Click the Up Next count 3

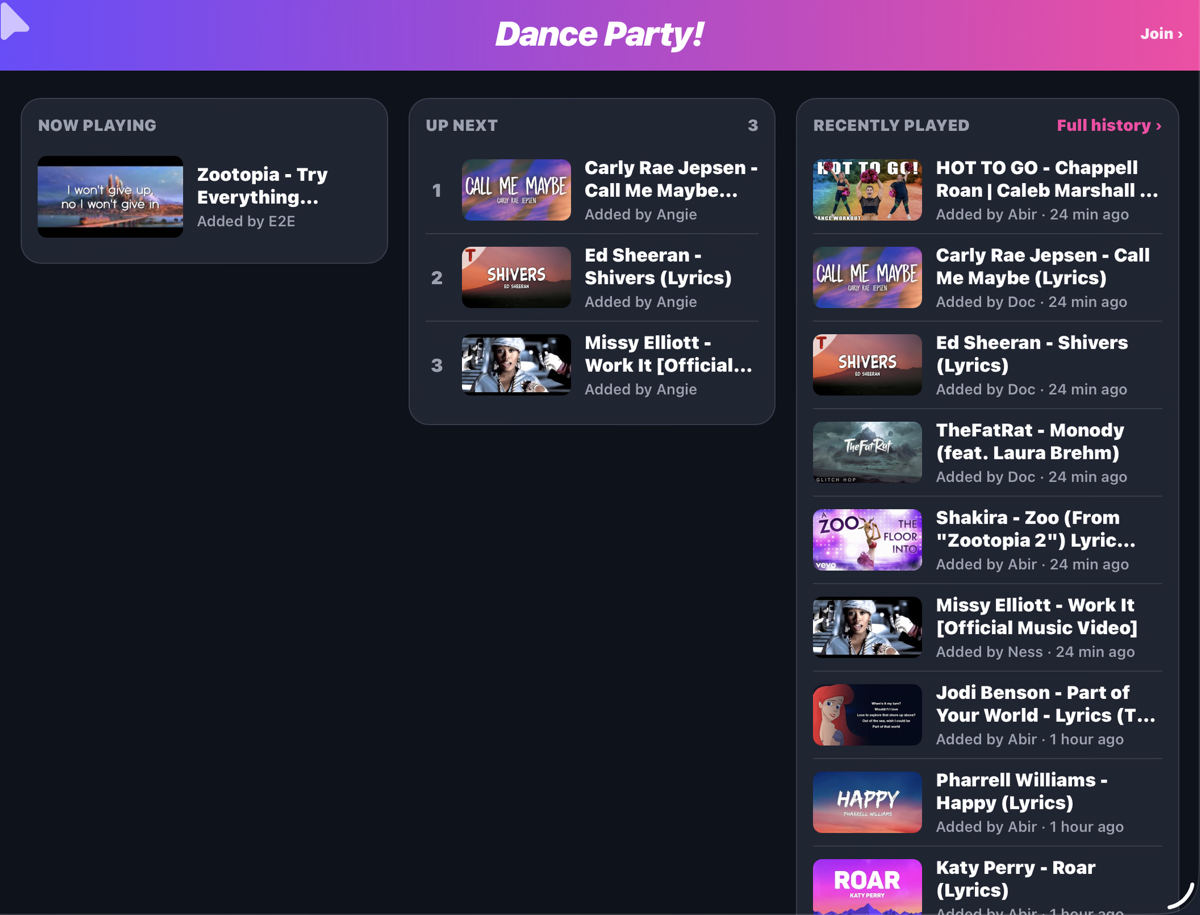[x=753, y=126]
